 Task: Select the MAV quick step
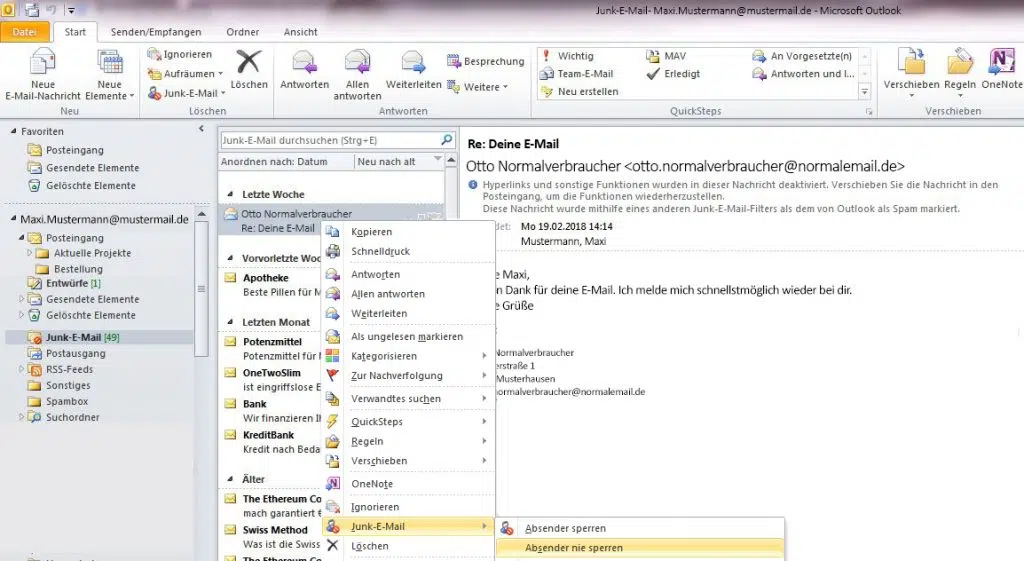pos(666,56)
